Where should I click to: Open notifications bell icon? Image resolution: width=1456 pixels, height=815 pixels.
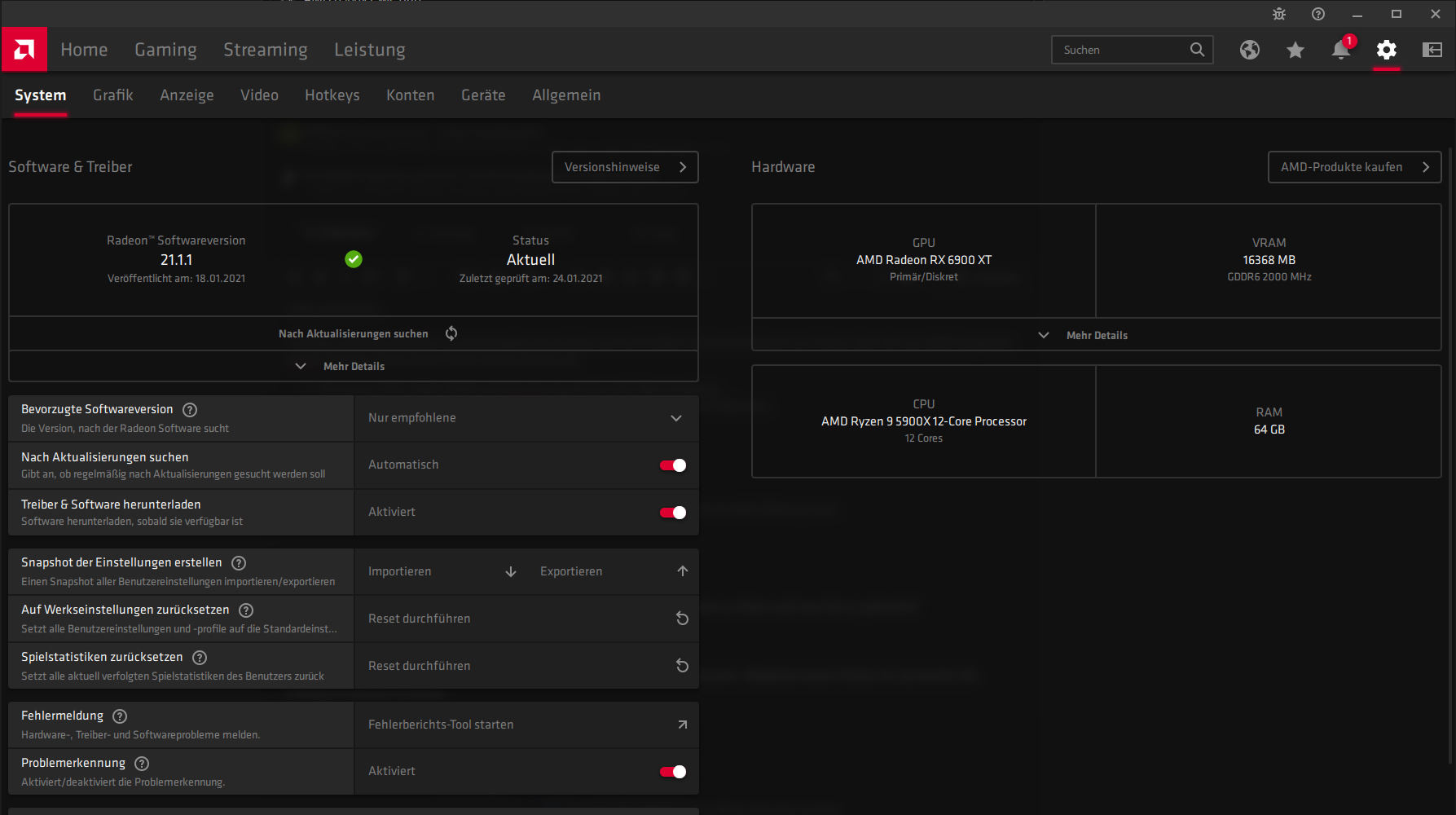click(x=1341, y=49)
